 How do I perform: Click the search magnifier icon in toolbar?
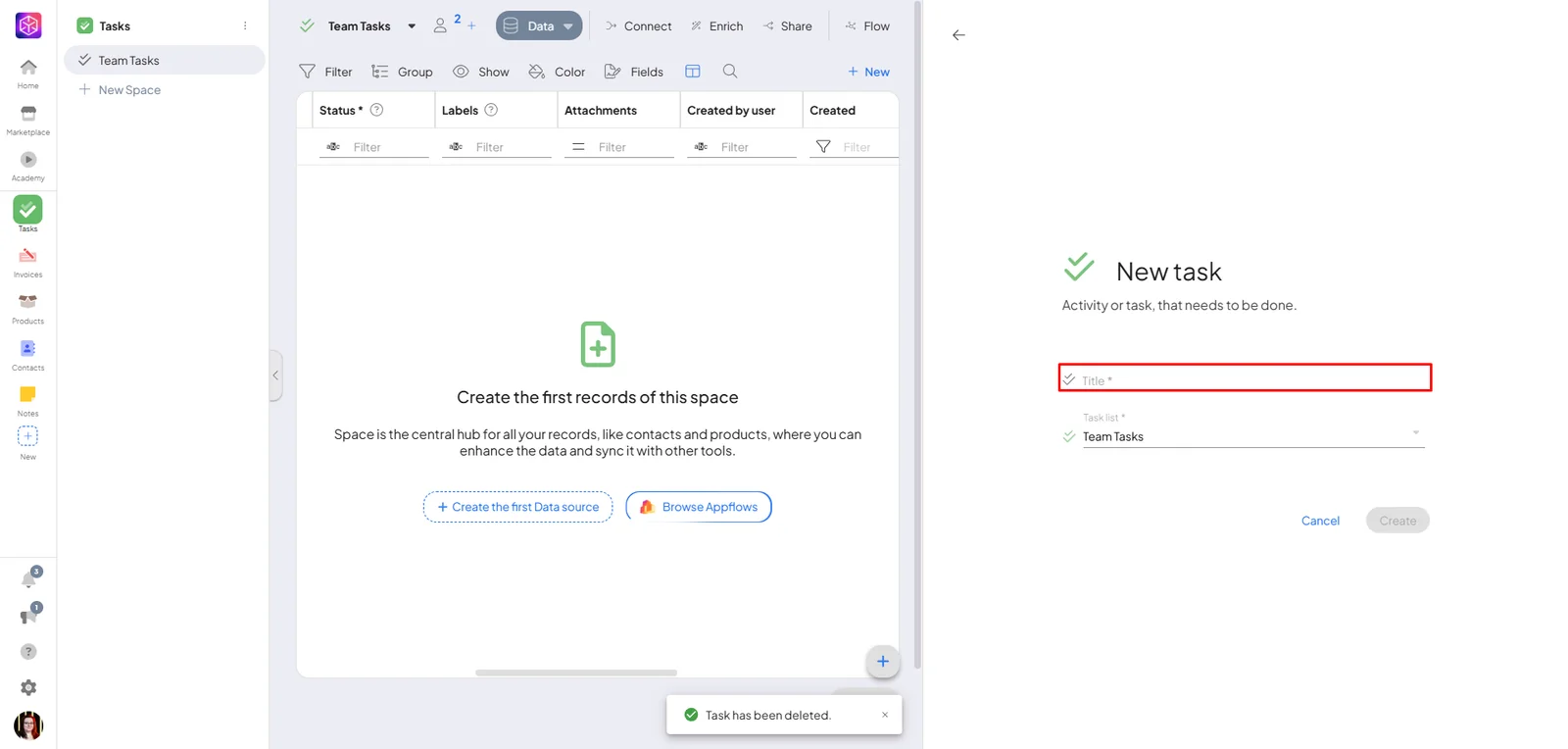tap(730, 71)
